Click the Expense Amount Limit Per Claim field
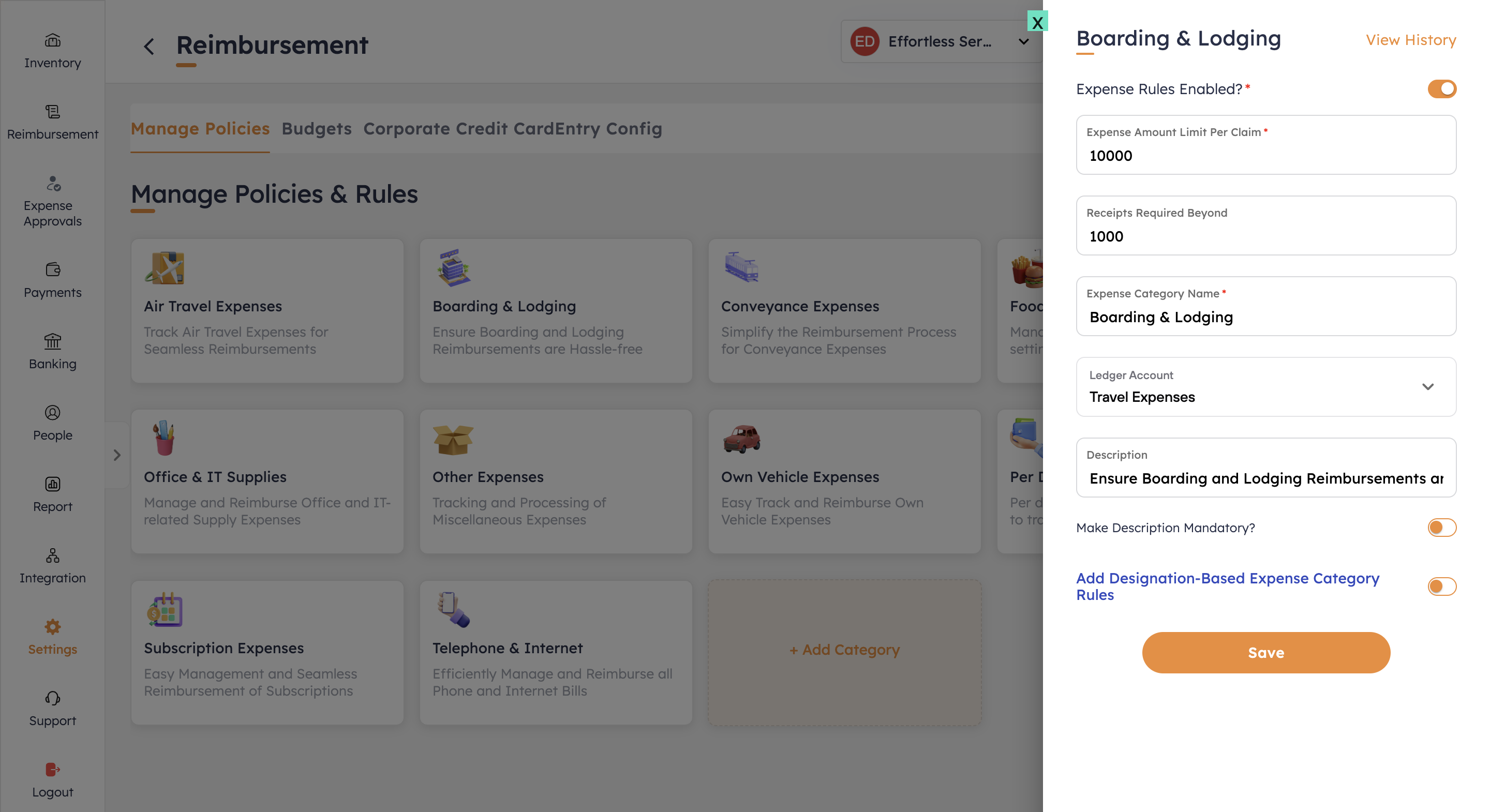 [x=1265, y=155]
